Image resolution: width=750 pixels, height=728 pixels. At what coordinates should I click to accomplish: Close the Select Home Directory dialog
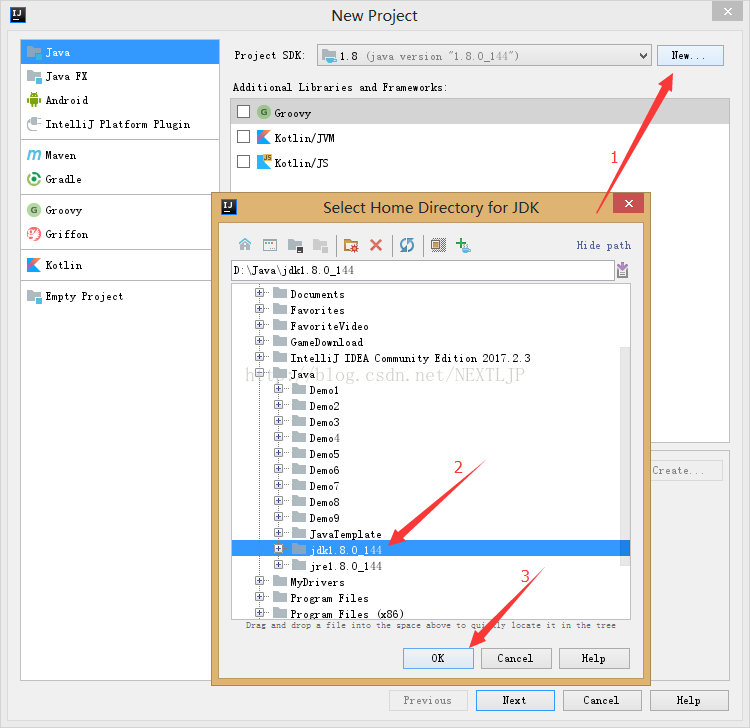click(629, 203)
